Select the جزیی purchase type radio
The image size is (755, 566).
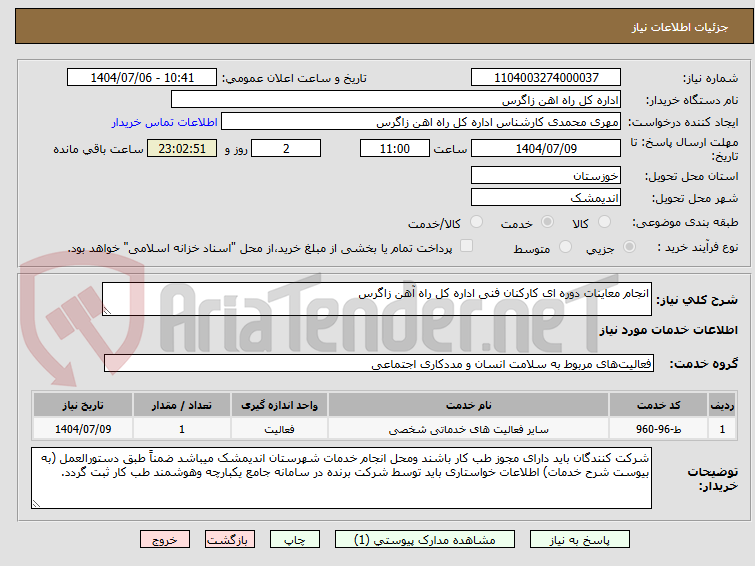click(629, 247)
